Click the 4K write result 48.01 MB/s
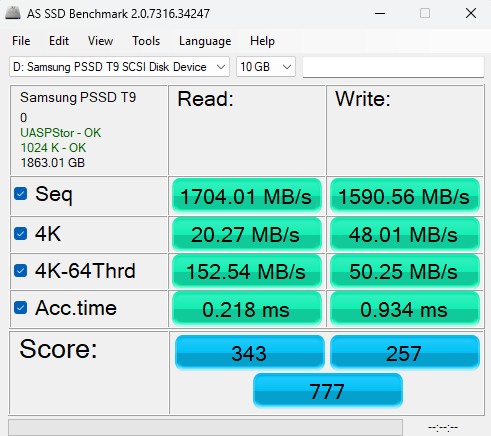Screen dimensions: 491x436 (x=405, y=234)
